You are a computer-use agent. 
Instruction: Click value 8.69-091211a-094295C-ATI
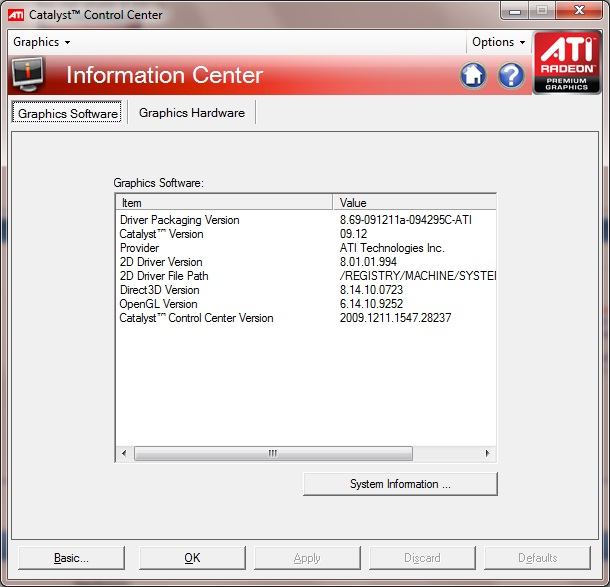click(406, 220)
